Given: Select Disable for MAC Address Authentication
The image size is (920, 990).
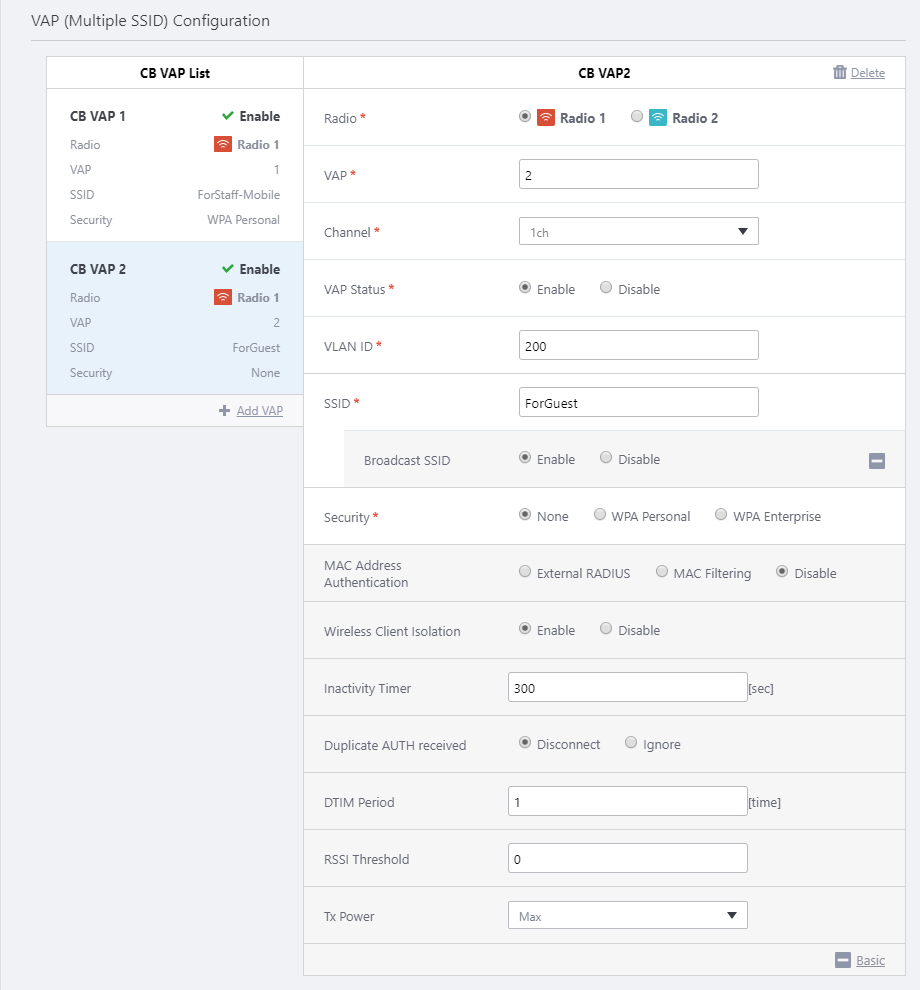Looking at the screenshot, I should (x=782, y=571).
